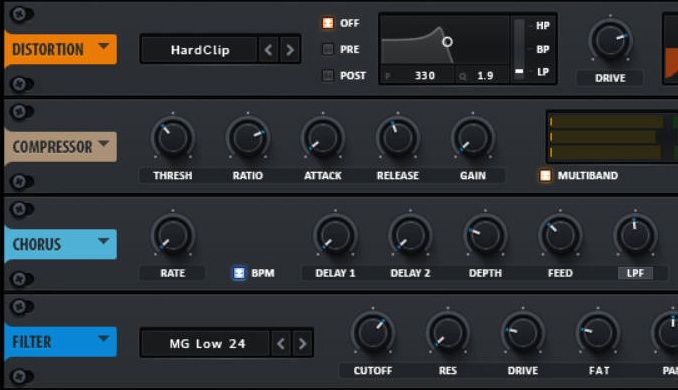Click the filter CUTOFF knob
Viewport: 678px width, 390px height.
click(x=373, y=333)
